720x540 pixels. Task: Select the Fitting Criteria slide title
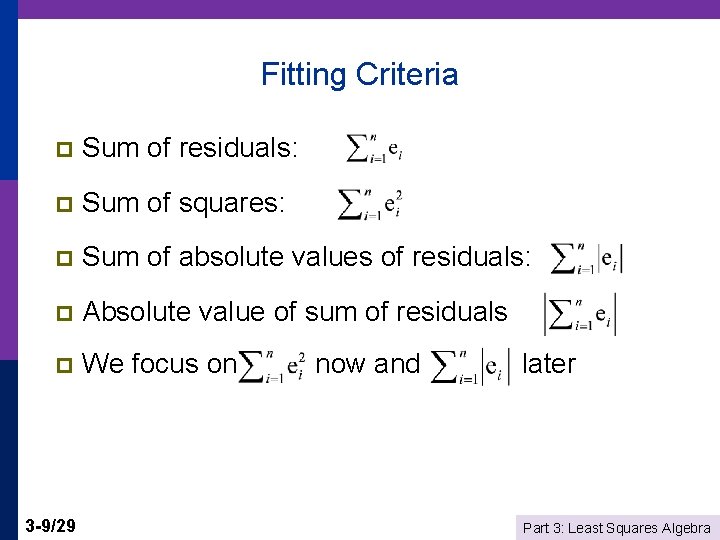coord(359,74)
